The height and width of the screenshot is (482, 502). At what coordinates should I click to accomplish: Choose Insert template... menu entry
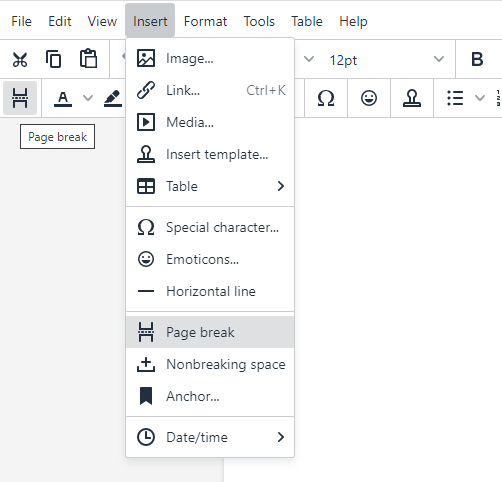210,154
